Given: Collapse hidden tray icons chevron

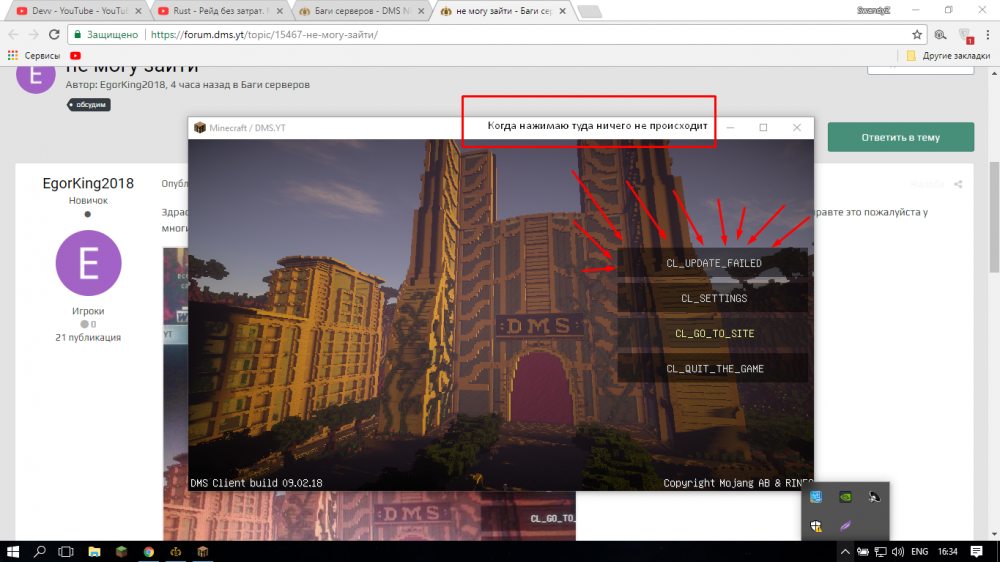Looking at the screenshot, I should (x=844, y=551).
